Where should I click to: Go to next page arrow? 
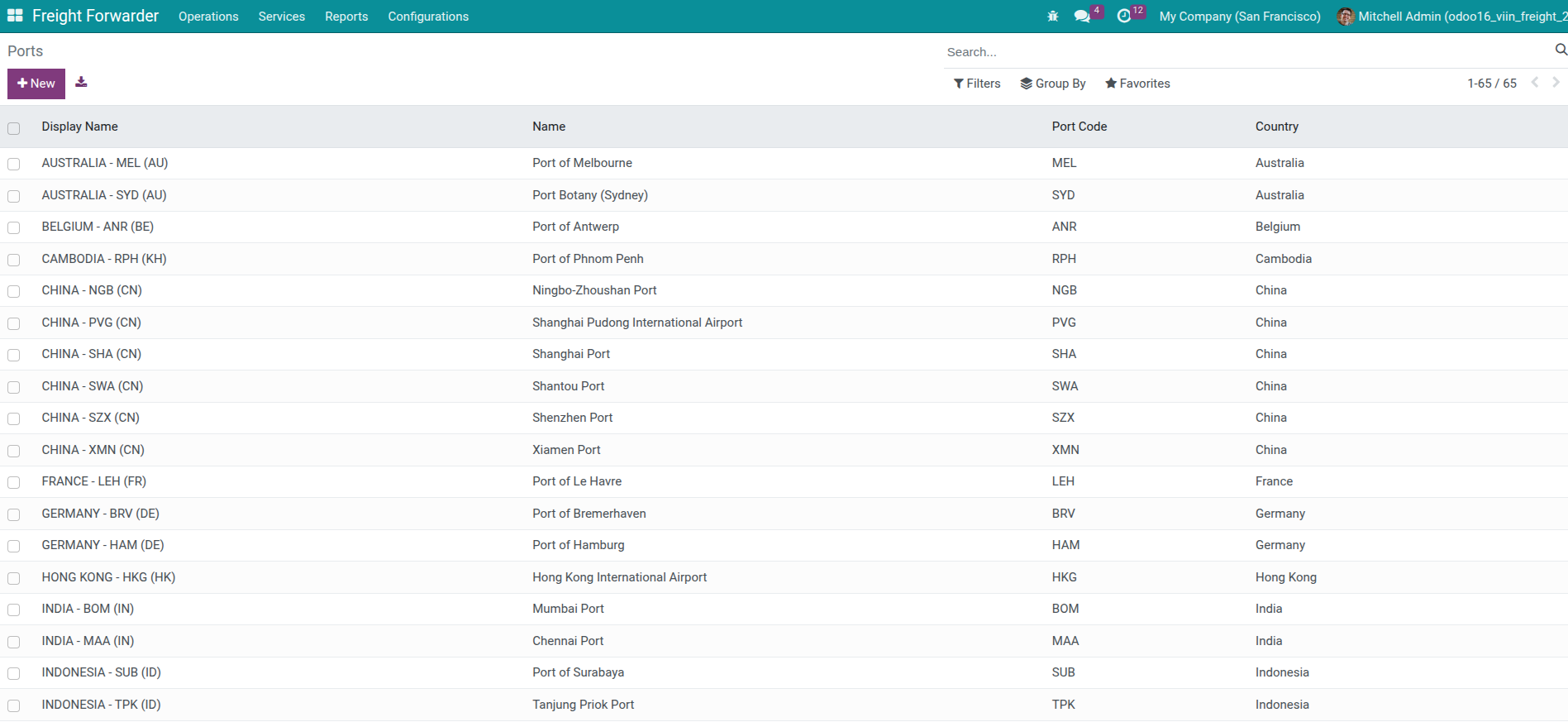[1556, 83]
